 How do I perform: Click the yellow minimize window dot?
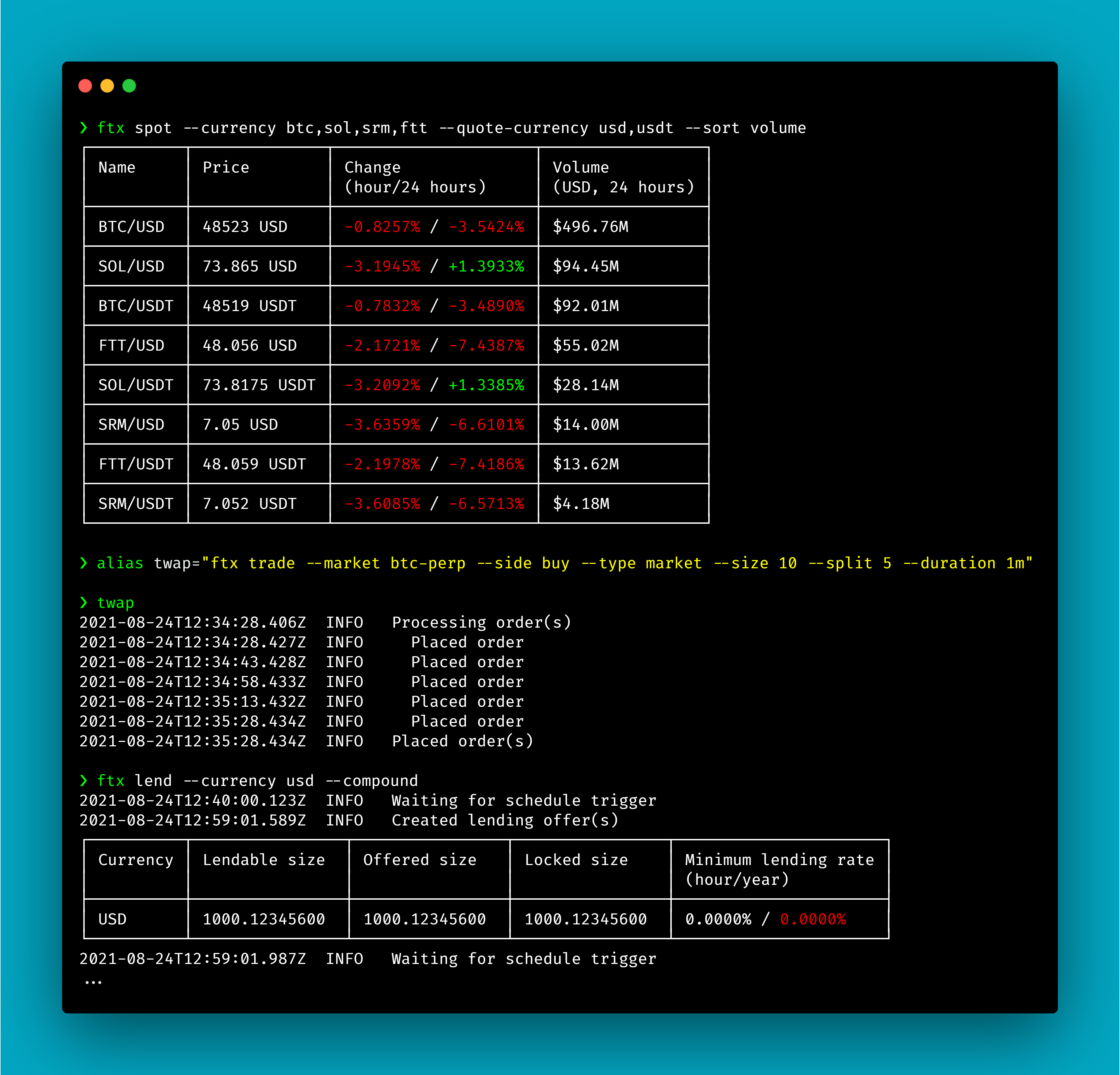pyautogui.click(x=107, y=86)
